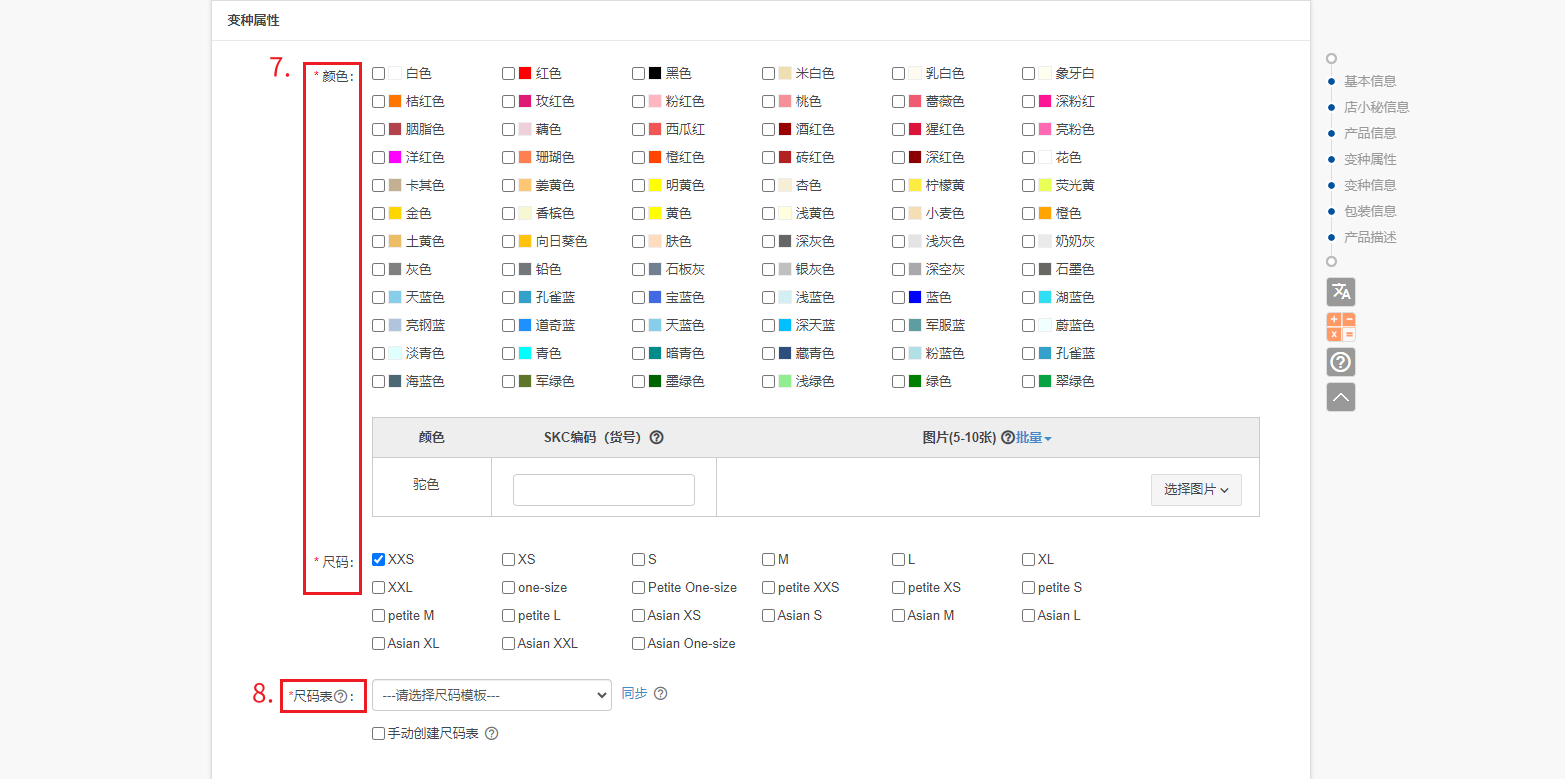The image size is (1565, 779).
Task: Click the 深粉红 label text
Action: click(x=1075, y=101)
